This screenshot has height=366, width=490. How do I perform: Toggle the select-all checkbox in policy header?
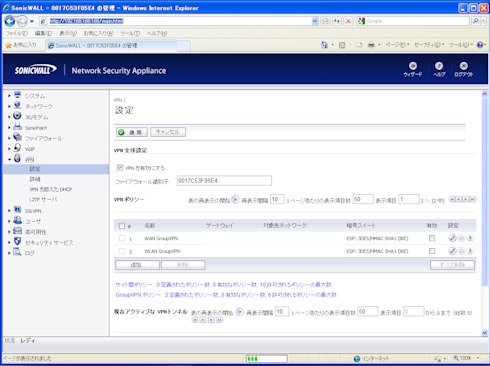click(122, 226)
